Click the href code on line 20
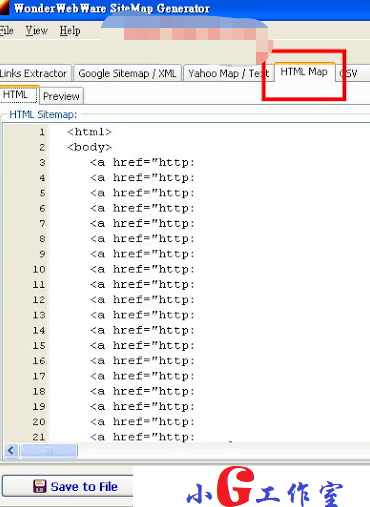 142,422
